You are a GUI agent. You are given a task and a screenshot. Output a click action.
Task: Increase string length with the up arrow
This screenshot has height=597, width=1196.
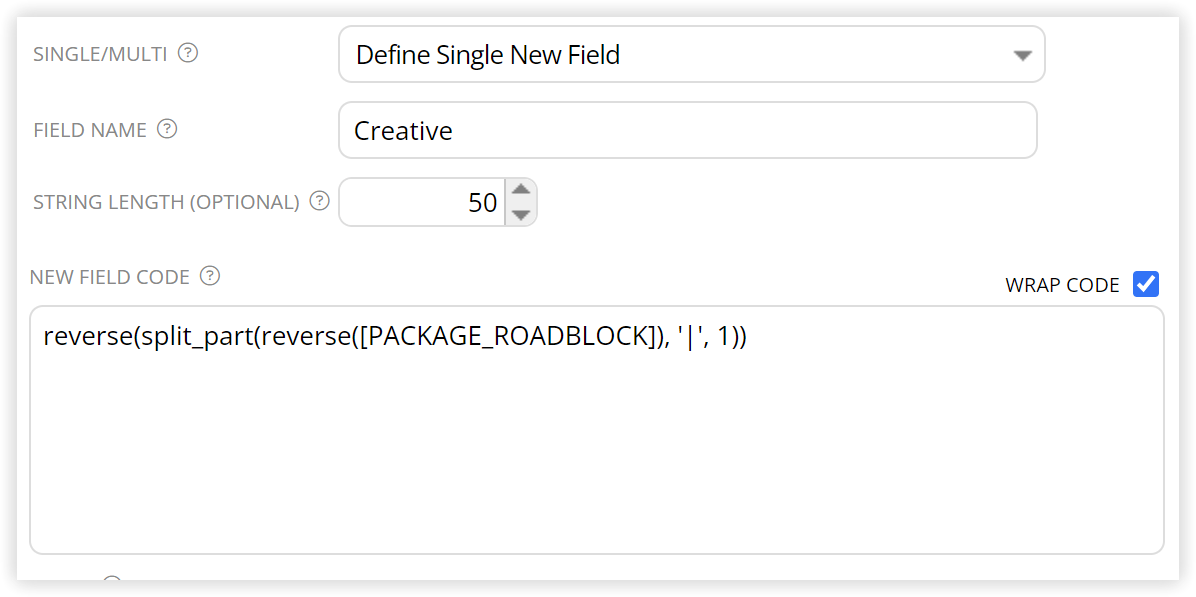521,189
